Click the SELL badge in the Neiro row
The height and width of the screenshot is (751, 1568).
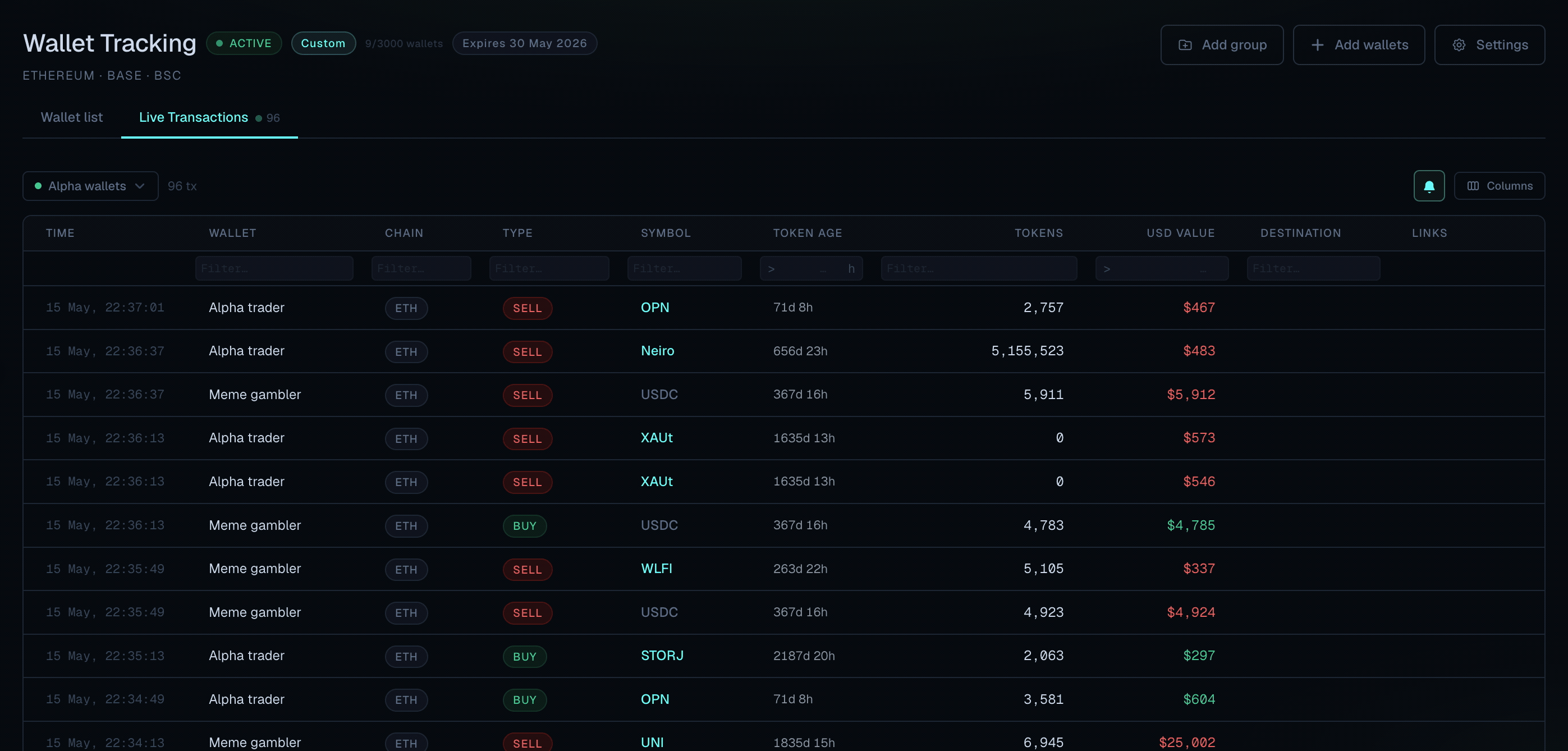tap(527, 352)
